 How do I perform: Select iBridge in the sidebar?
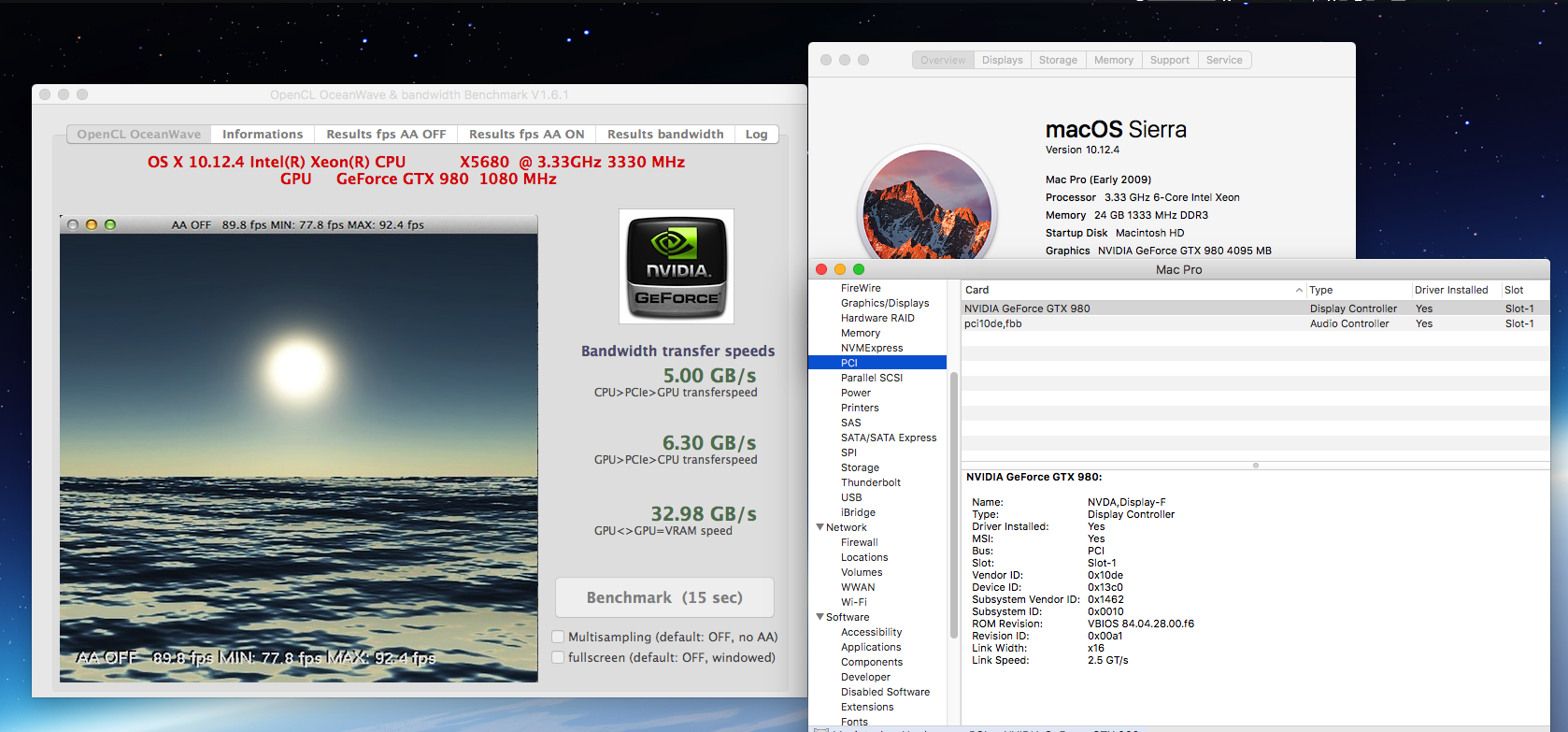click(x=858, y=512)
